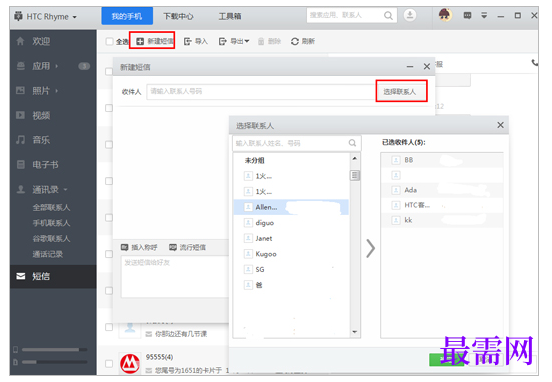Close the 新建短信 dialog
The width and height of the screenshot is (552, 382).
point(427,67)
